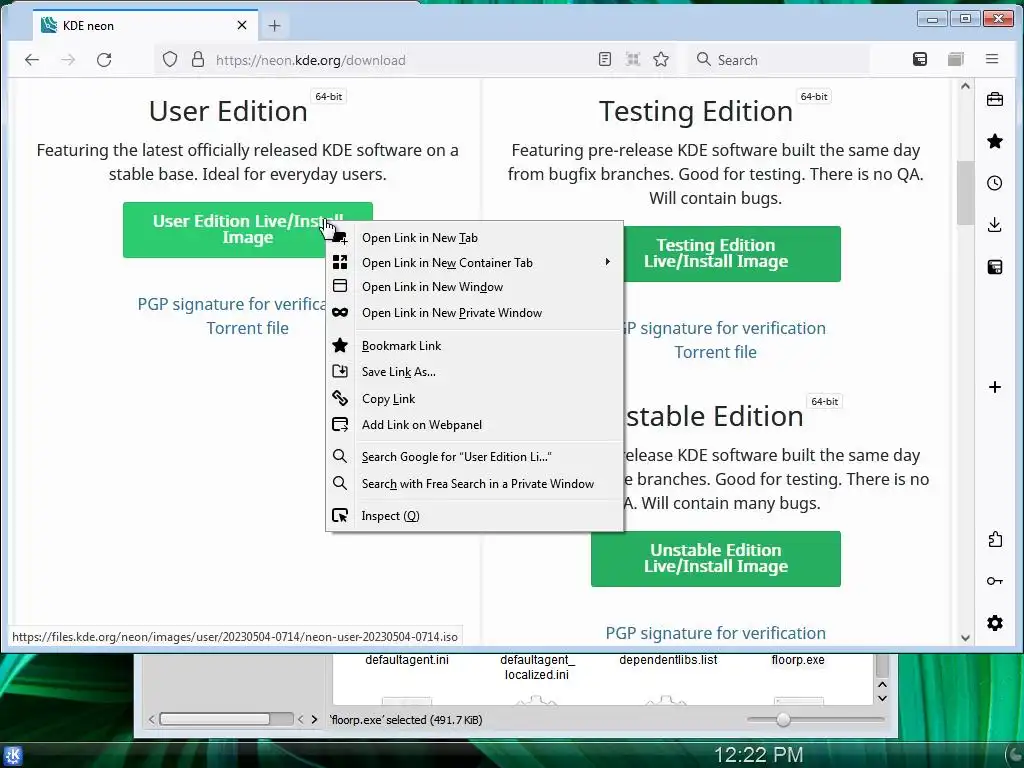Click the site security padlock icon

click(198, 60)
